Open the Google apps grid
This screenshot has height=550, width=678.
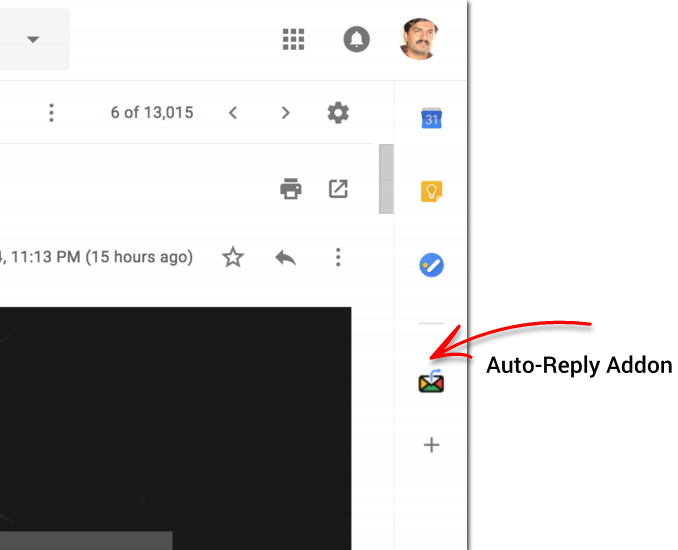294,39
